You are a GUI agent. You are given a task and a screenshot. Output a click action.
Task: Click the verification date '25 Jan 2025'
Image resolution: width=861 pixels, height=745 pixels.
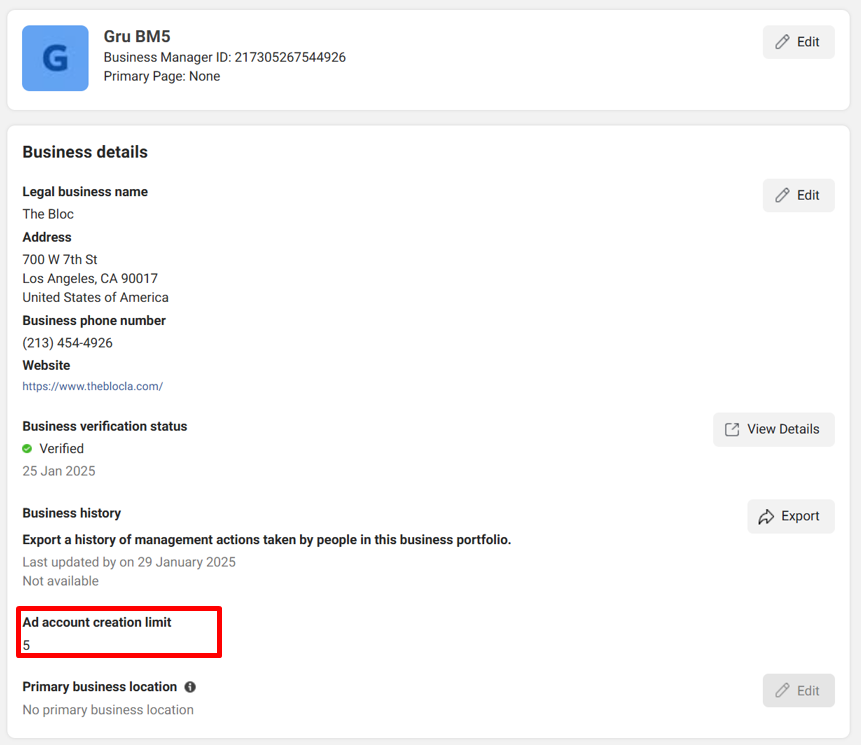(x=59, y=471)
